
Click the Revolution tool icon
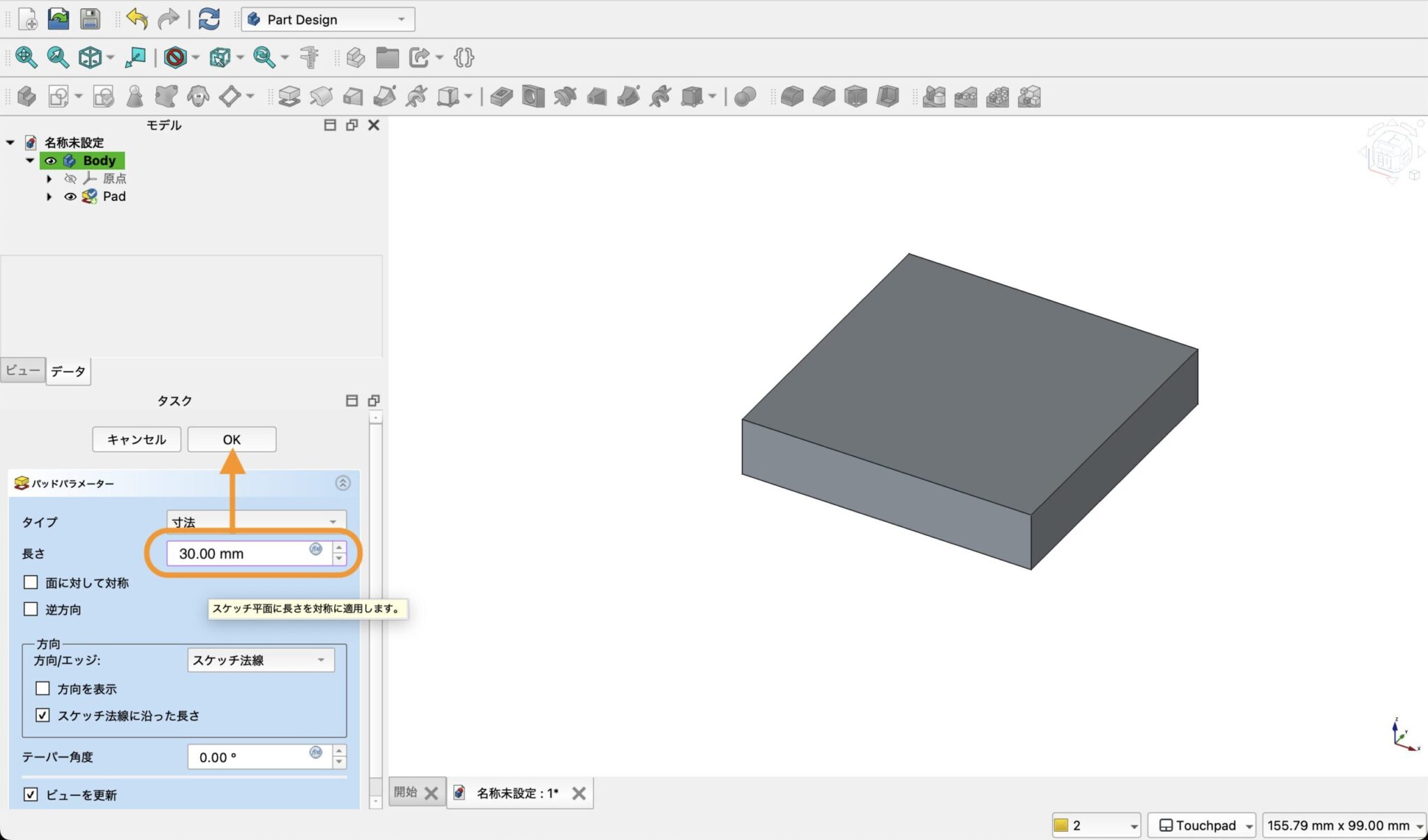(321, 96)
